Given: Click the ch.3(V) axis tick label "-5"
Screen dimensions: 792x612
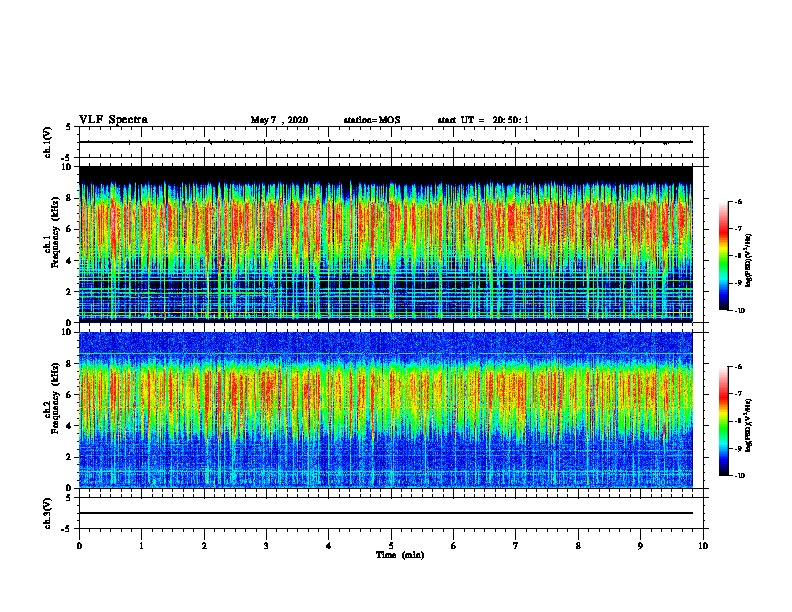Looking at the screenshot, I should pyautogui.click(x=67, y=529).
